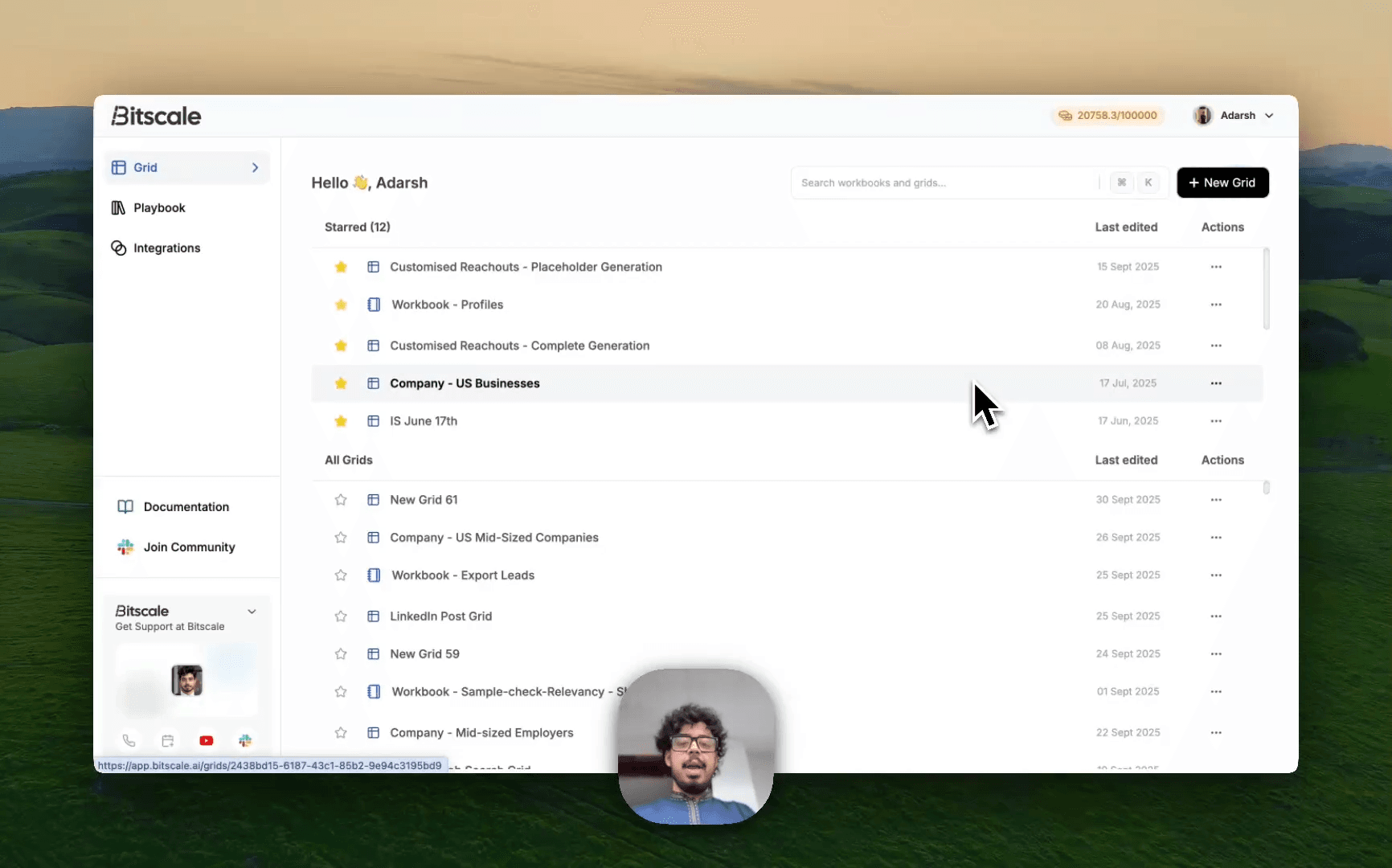
Task: Click the Adarsh profile avatar
Action: click(x=1202, y=116)
